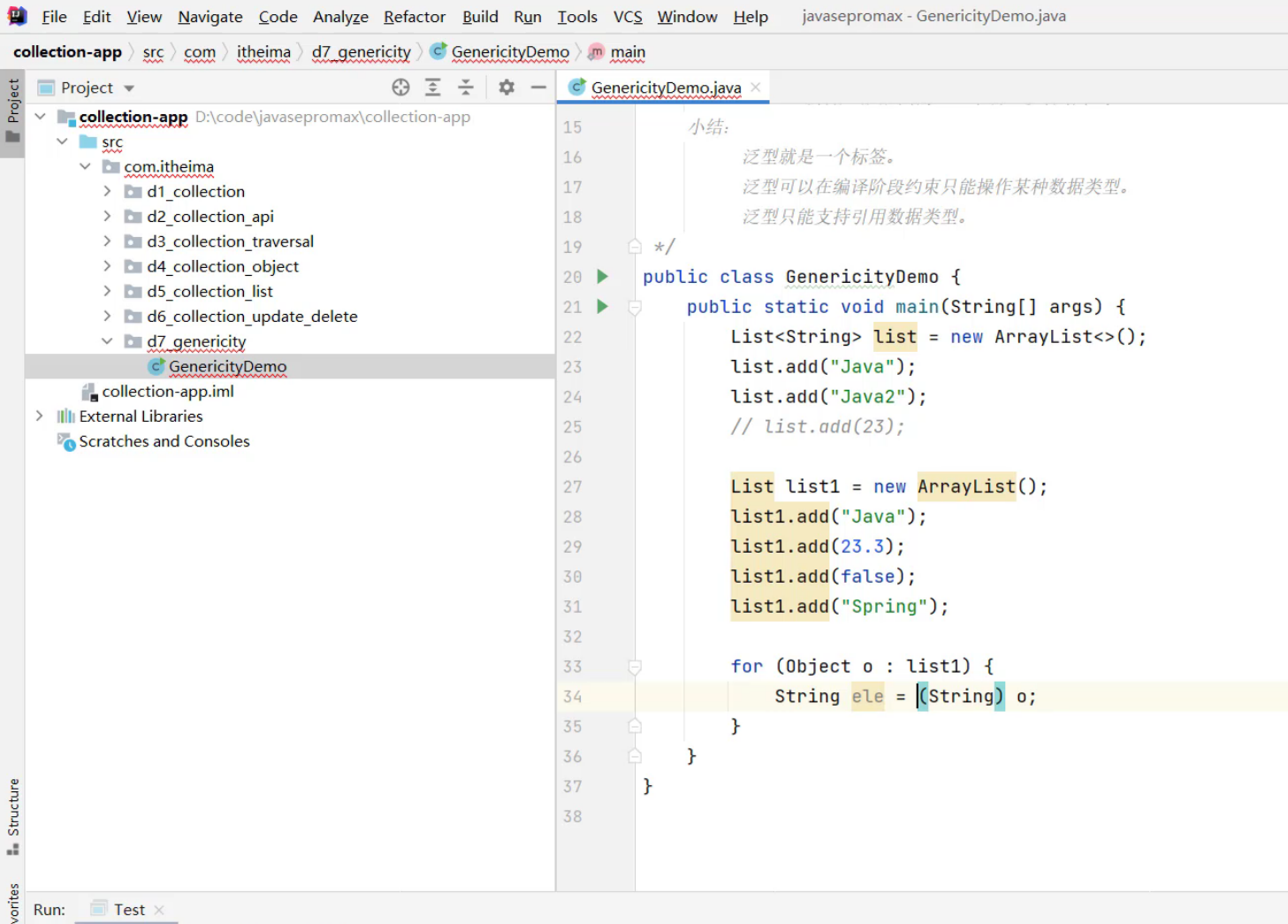Open the Build menu

click(x=480, y=17)
